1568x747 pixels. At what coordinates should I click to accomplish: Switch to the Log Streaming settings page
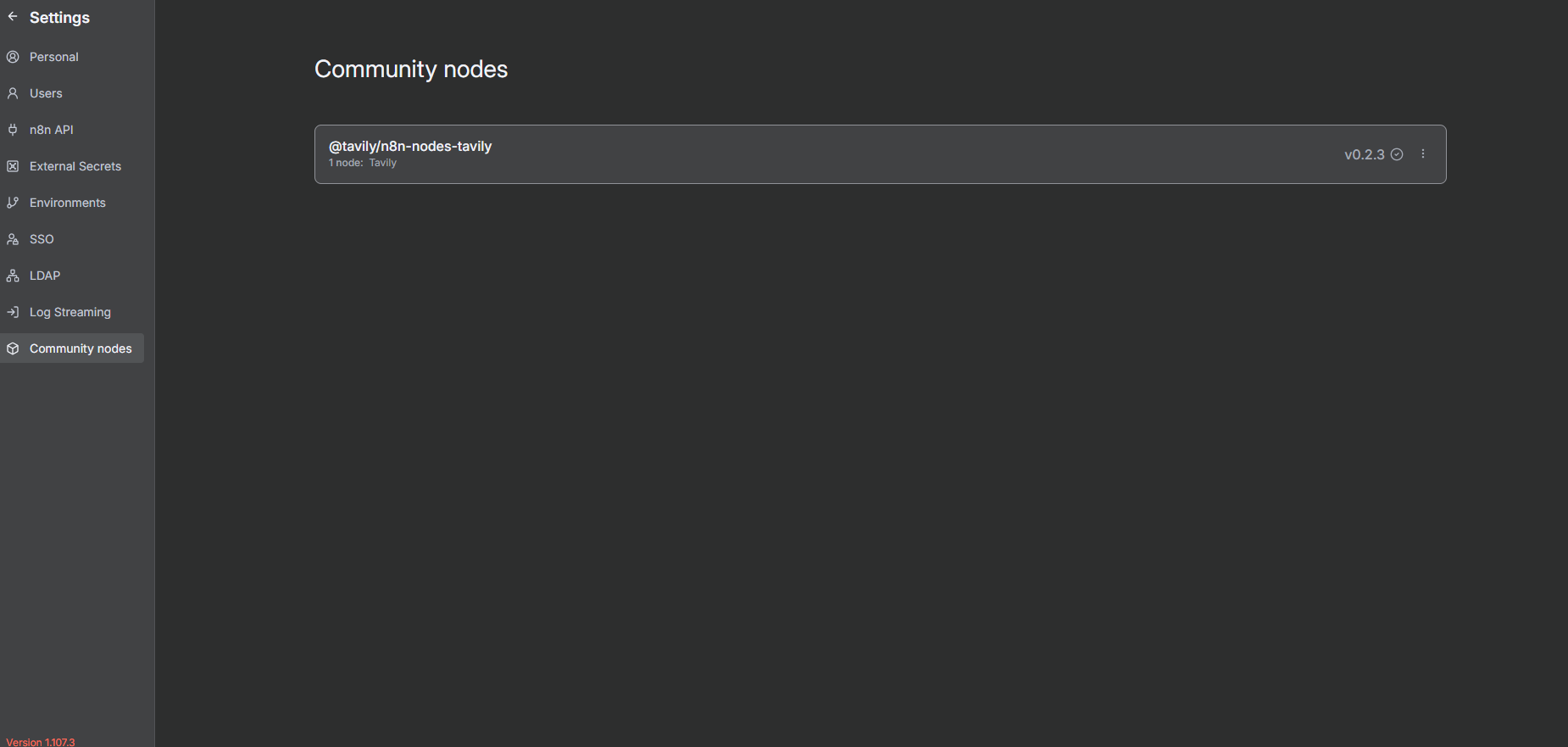70,311
